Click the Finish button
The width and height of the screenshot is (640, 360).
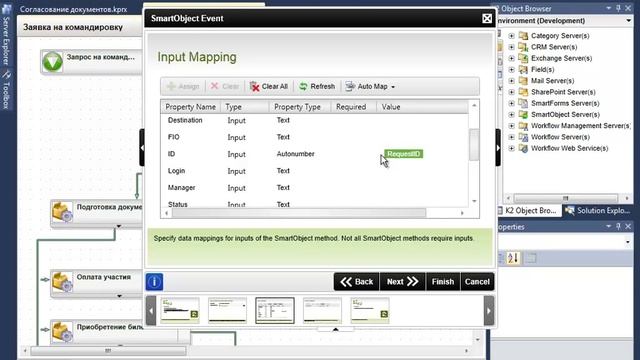[x=443, y=282]
